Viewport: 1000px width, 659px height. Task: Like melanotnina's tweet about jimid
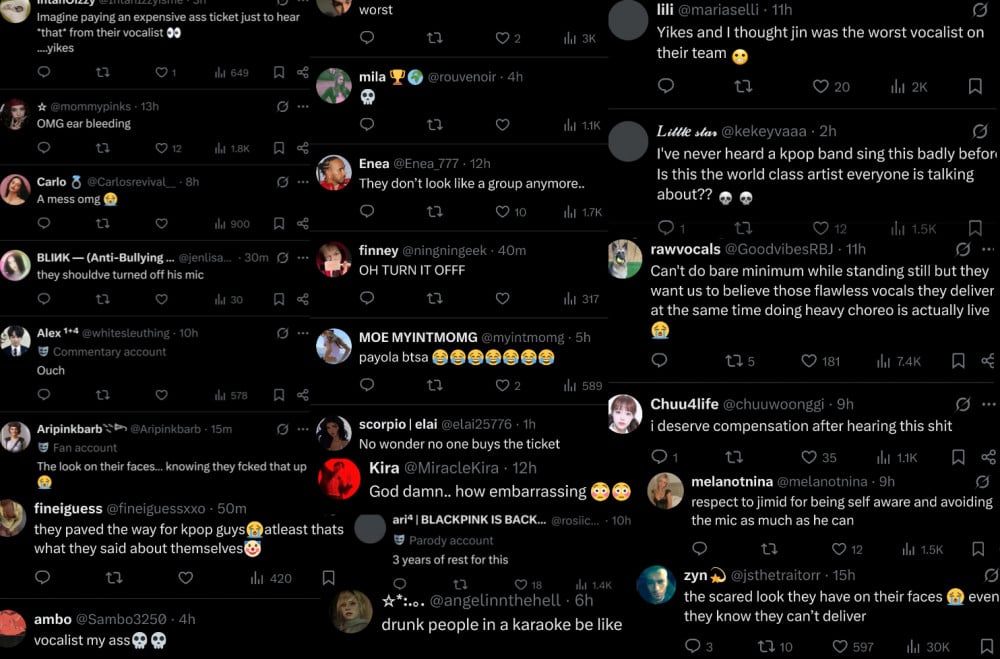tap(839, 549)
